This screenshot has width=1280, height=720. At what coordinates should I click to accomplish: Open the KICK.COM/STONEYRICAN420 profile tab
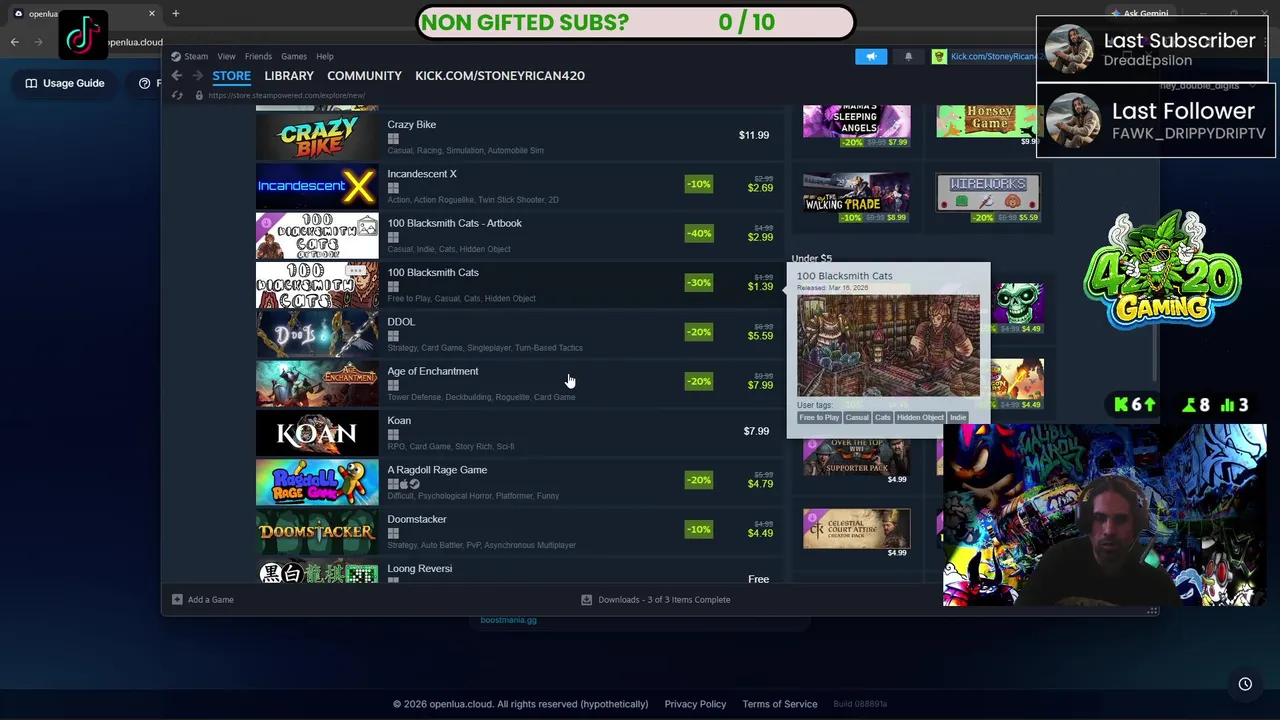pos(500,76)
